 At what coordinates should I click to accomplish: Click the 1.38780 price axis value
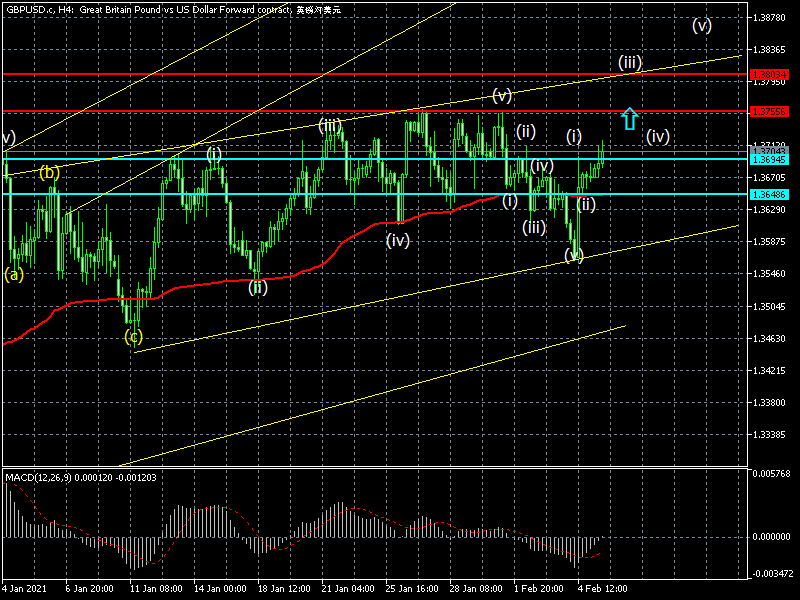(769, 18)
